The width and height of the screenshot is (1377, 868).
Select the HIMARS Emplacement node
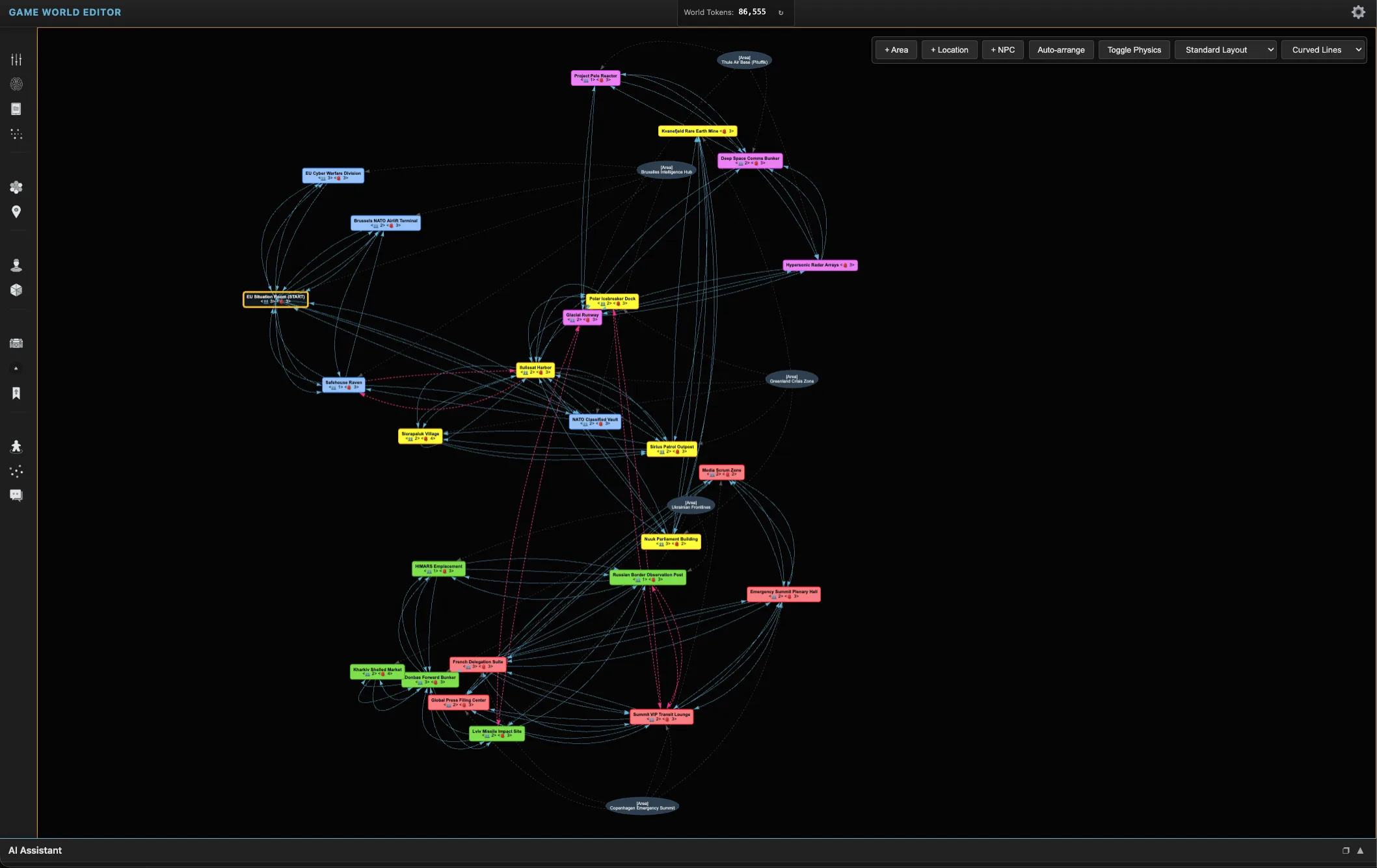pos(438,569)
